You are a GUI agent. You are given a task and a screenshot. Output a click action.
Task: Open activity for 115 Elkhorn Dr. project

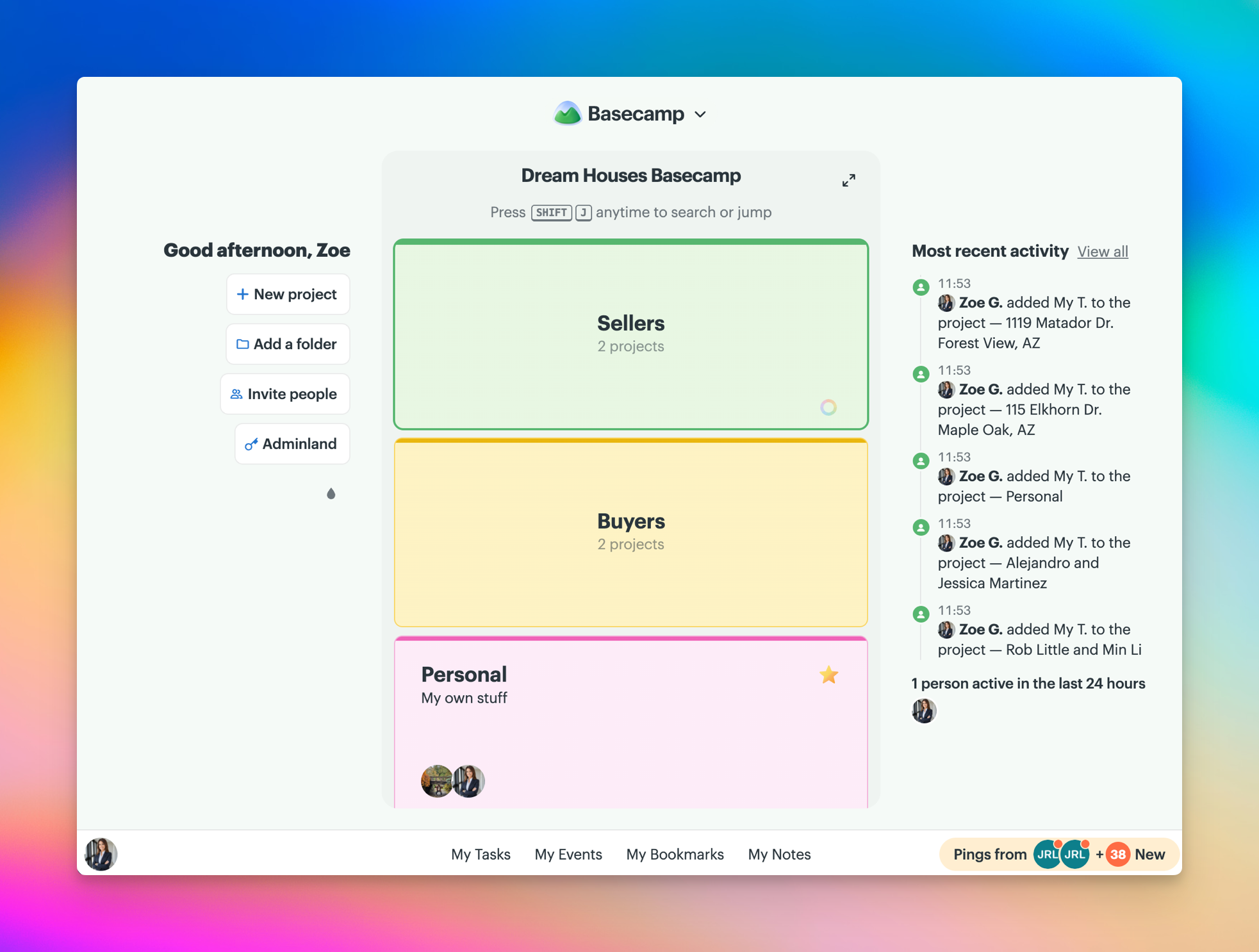tap(1033, 409)
